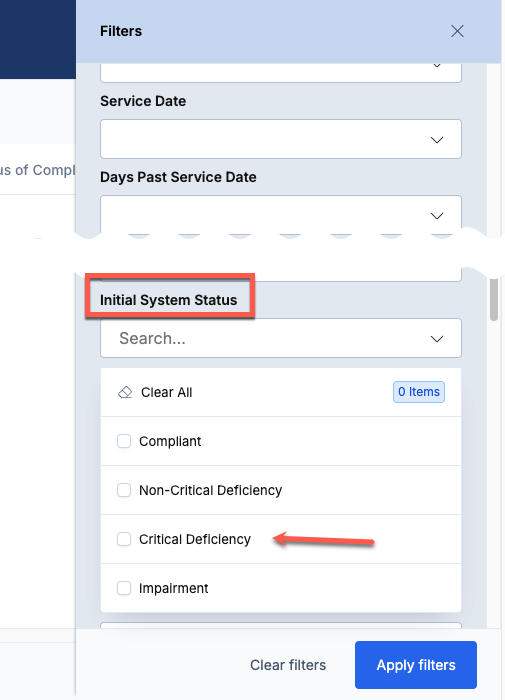Check the Critical Deficiency option

click(124, 539)
